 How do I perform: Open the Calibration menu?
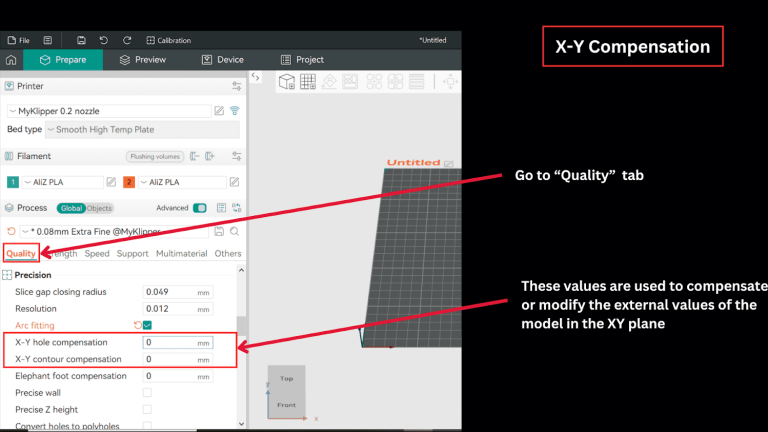168,40
